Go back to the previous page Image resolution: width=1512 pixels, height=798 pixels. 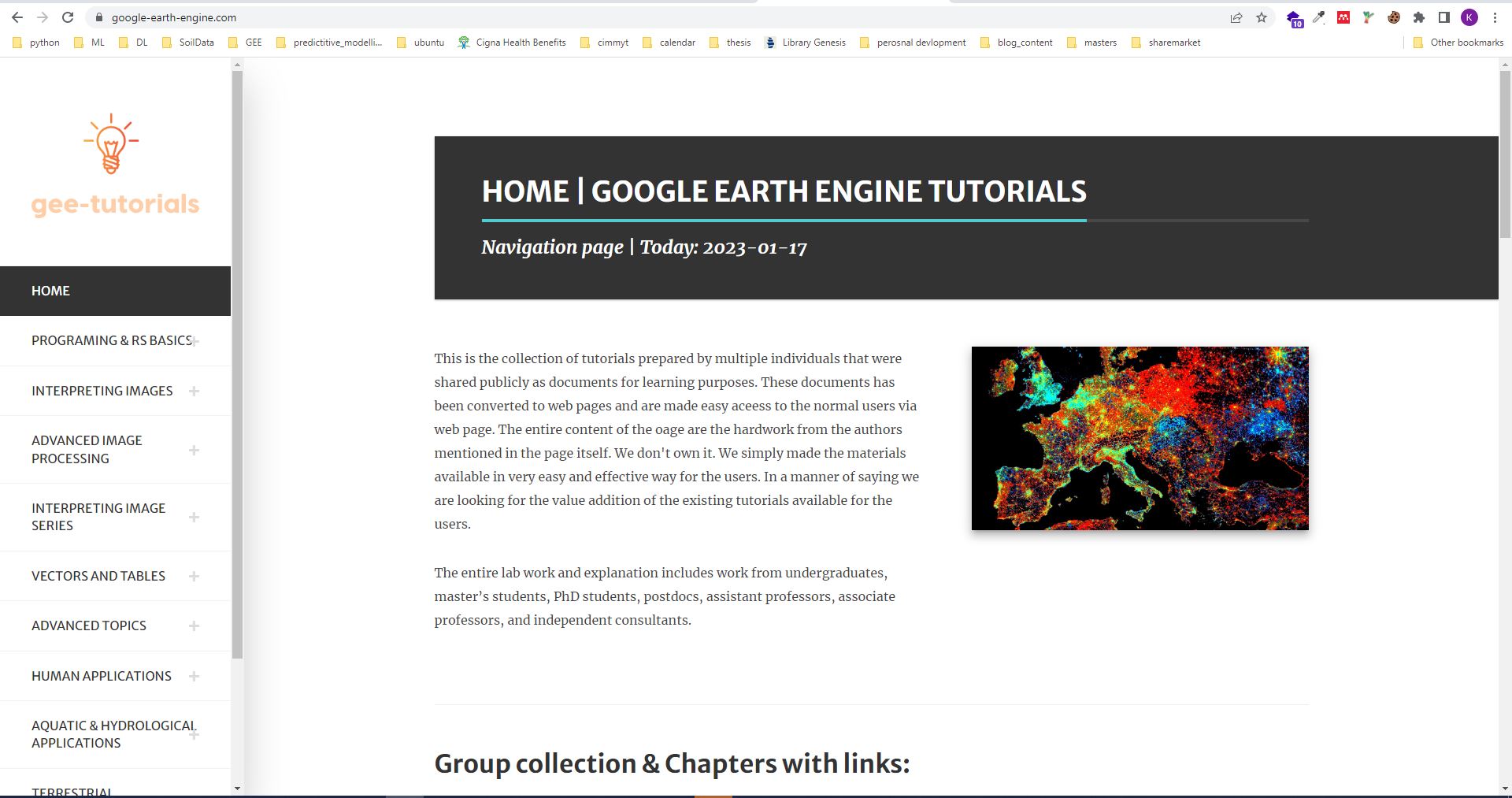(17, 17)
